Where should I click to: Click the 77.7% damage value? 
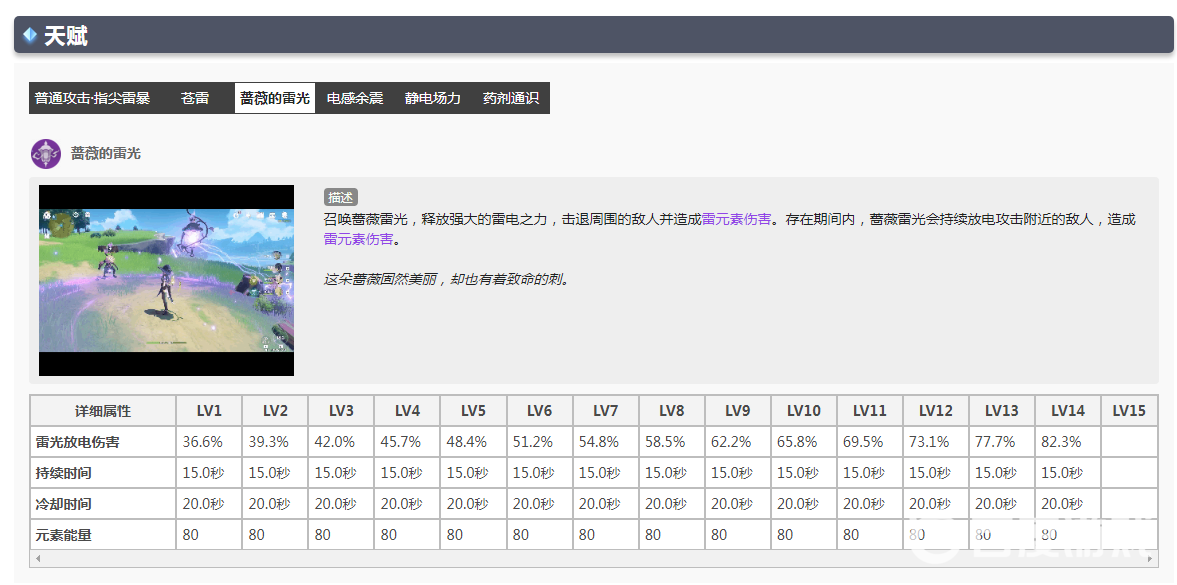click(x=995, y=442)
